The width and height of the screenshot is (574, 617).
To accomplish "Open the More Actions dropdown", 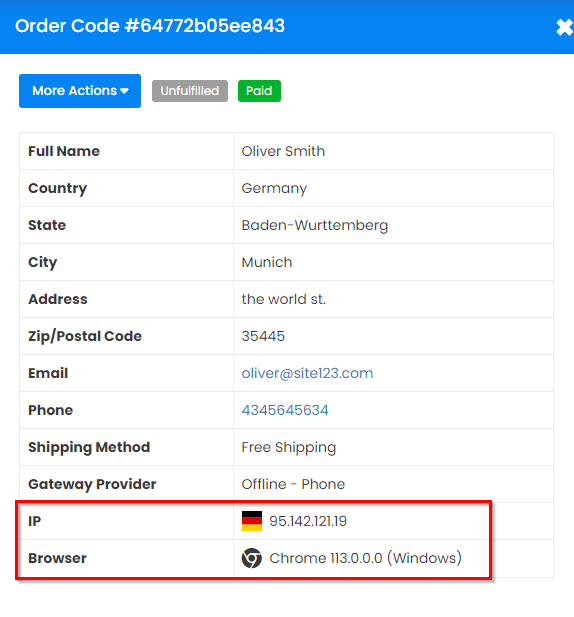I will (80, 91).
